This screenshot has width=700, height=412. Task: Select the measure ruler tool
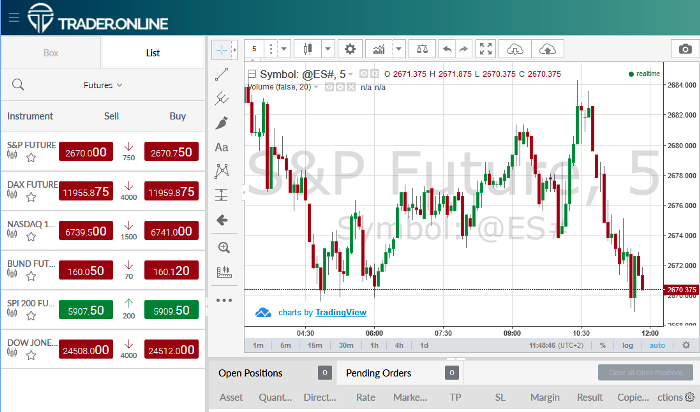point(224,272)
